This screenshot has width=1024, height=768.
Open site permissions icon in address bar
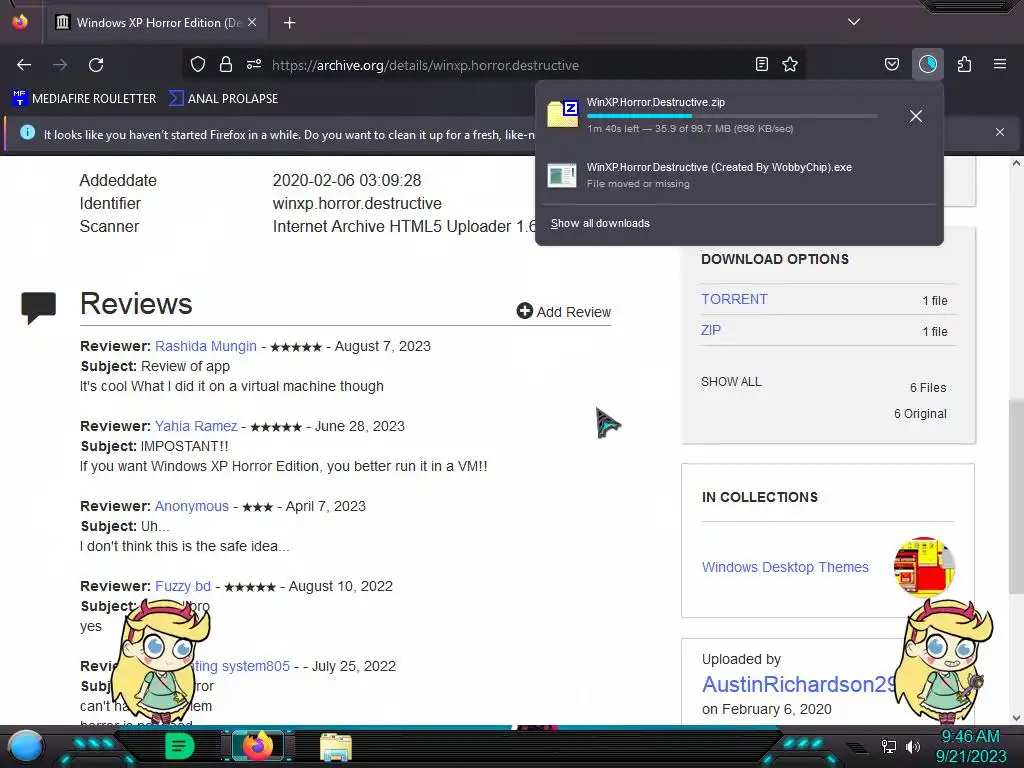point(254,64)
